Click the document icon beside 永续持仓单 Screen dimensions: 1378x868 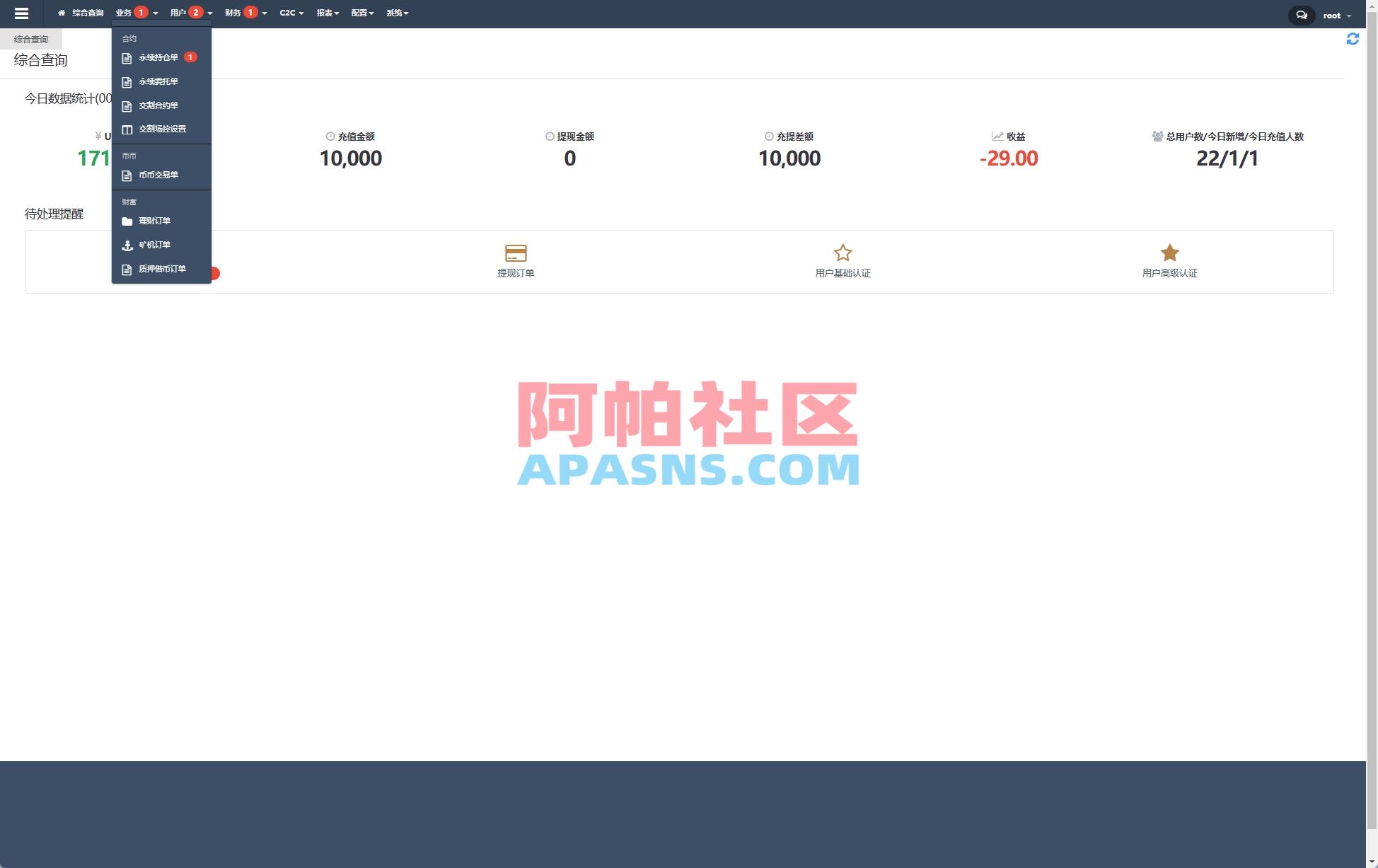(127, 57)
